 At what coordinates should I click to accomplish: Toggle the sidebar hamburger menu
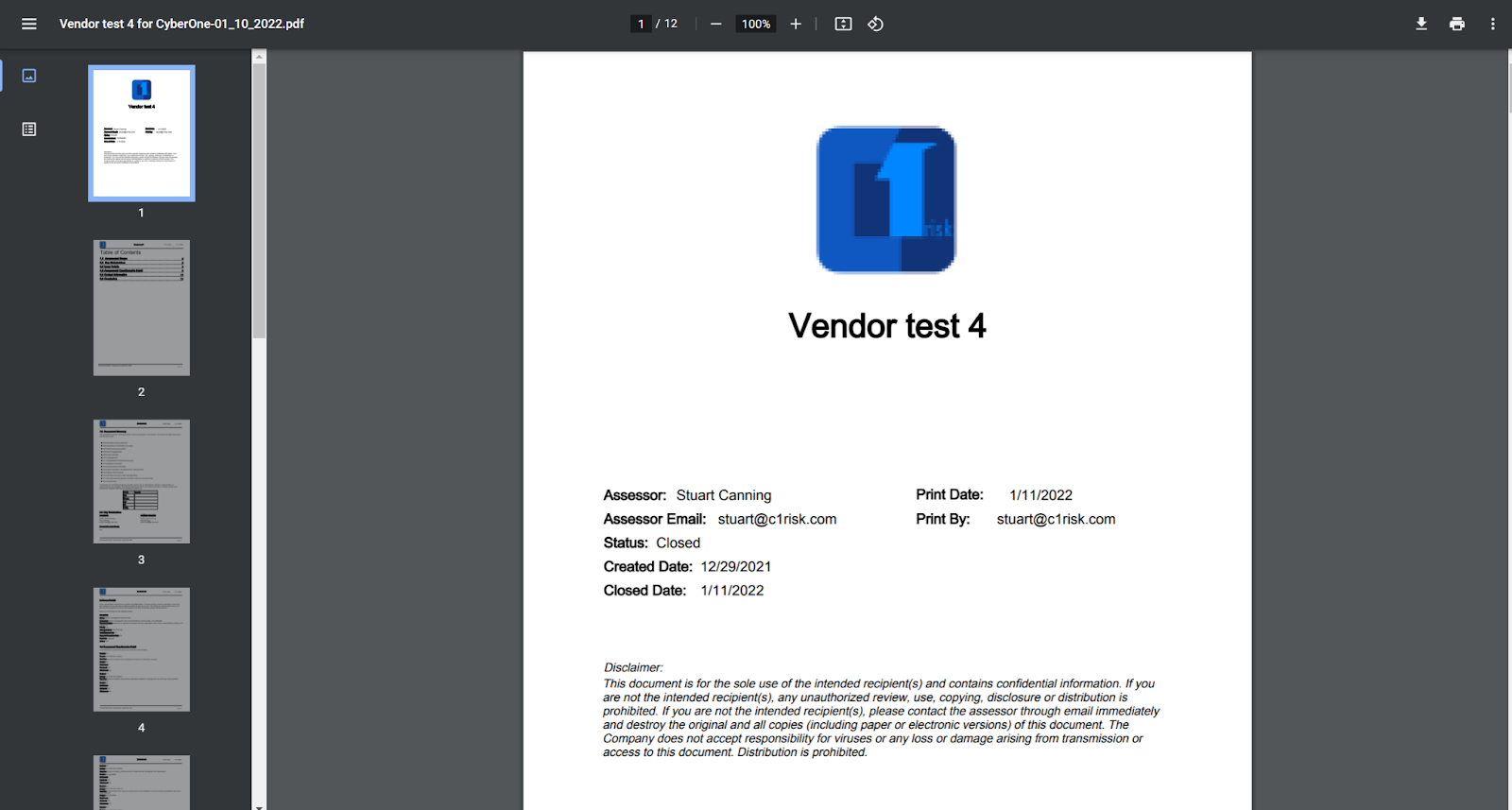click(29, 24)
